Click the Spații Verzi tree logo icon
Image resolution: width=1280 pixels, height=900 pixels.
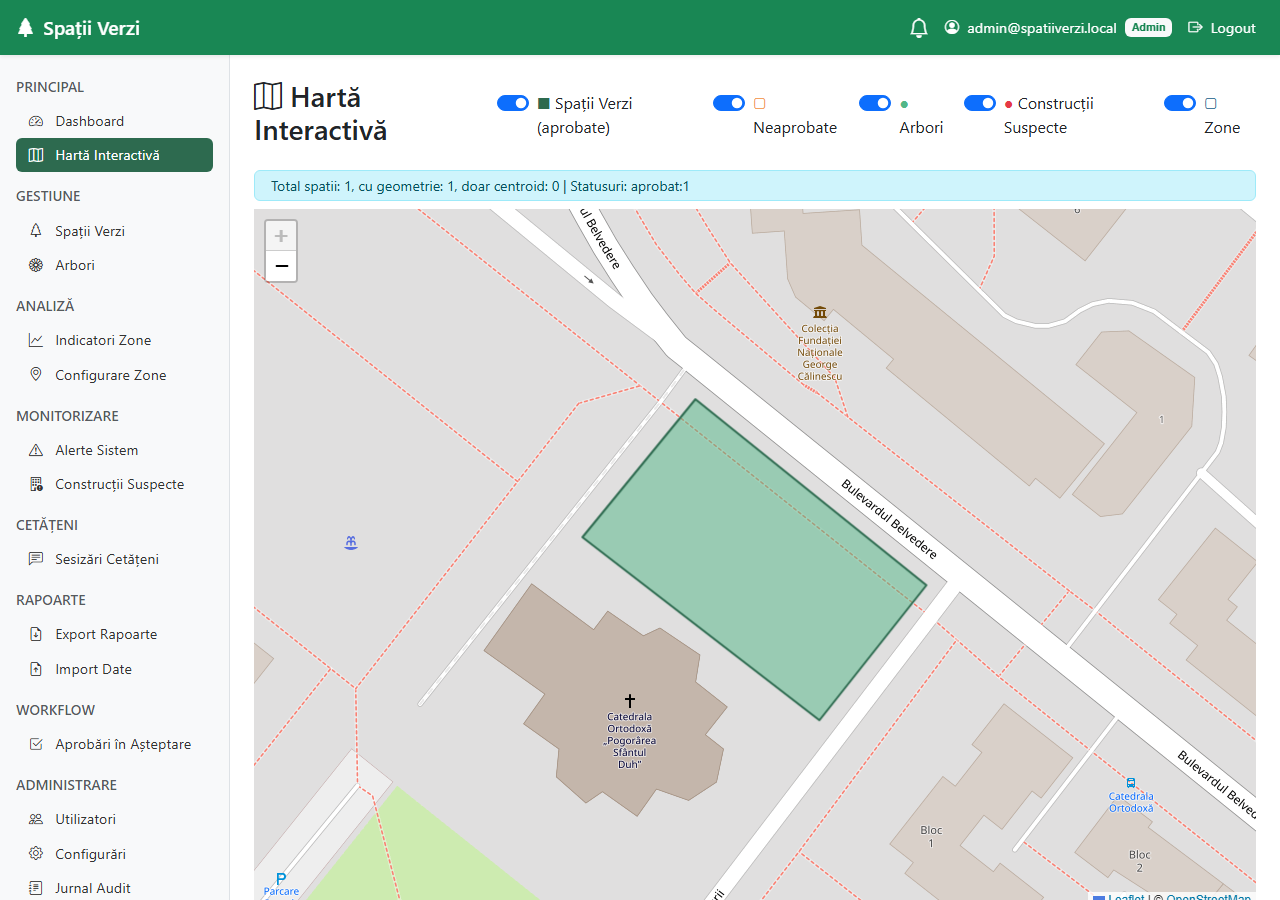[x=25, y=28]
